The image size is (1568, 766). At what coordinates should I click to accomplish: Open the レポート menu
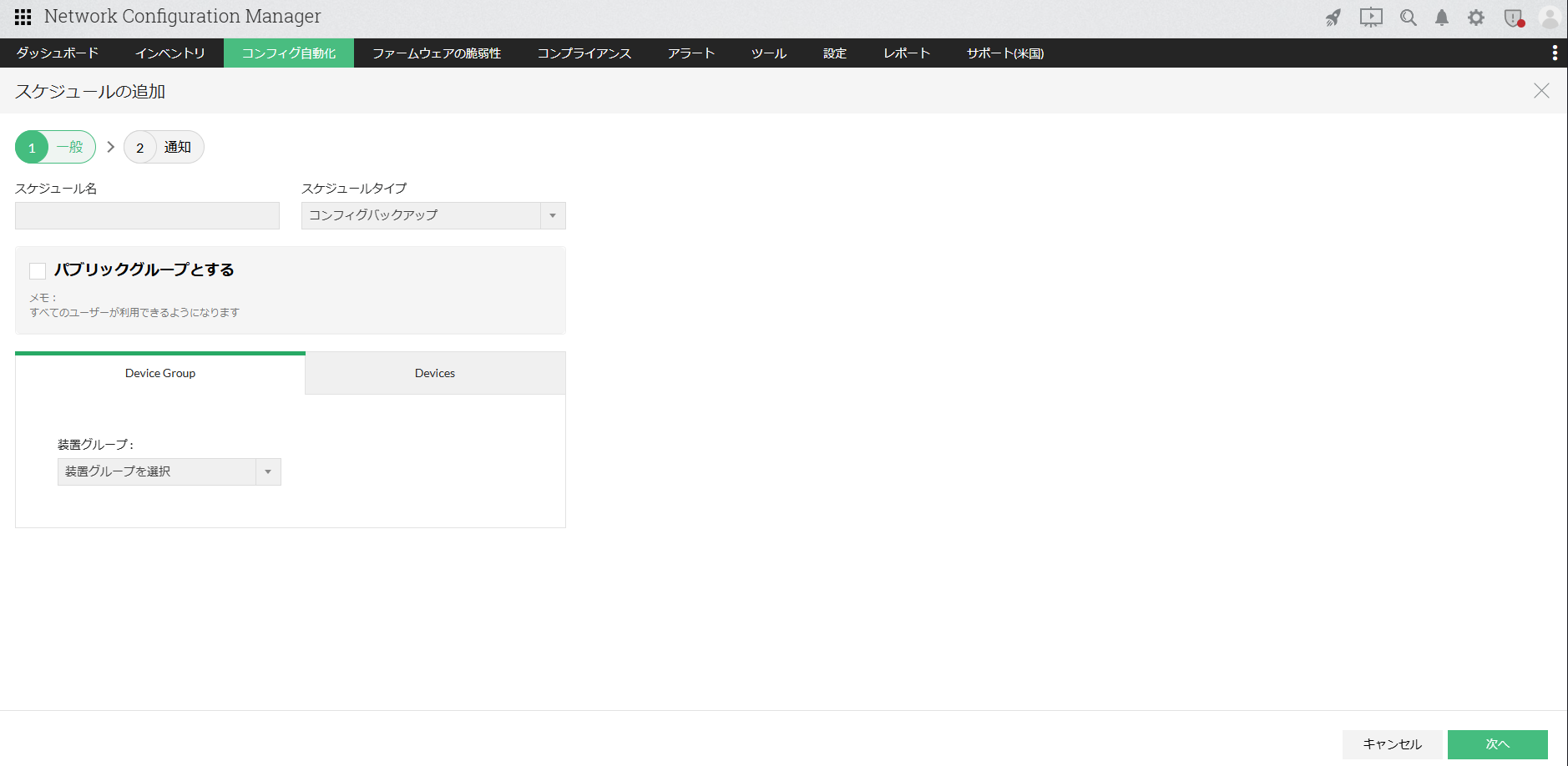pyautogui.click(x=907, y=53)
